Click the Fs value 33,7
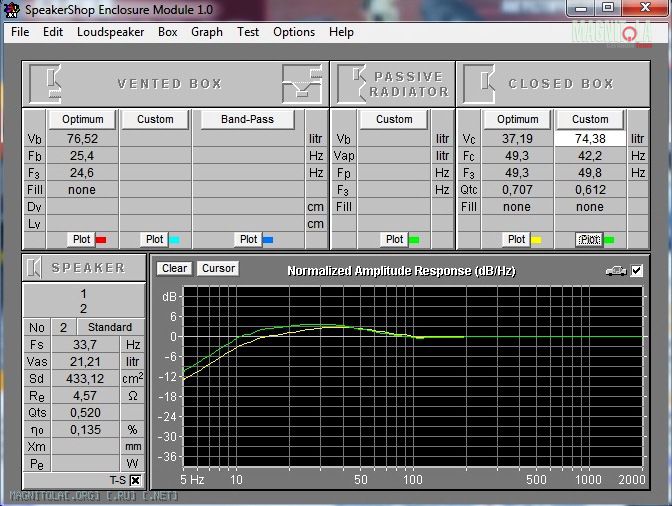672x506 pixels. (85, 345)
